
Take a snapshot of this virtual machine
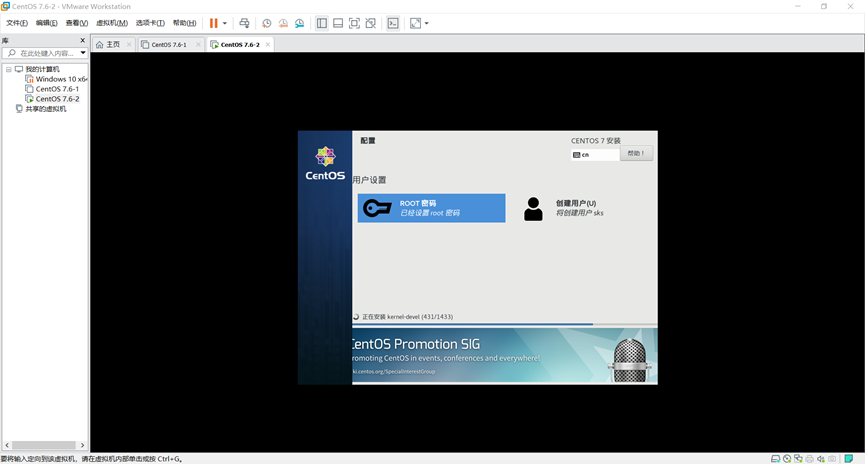pyautogui.click(x=266, y=23)
